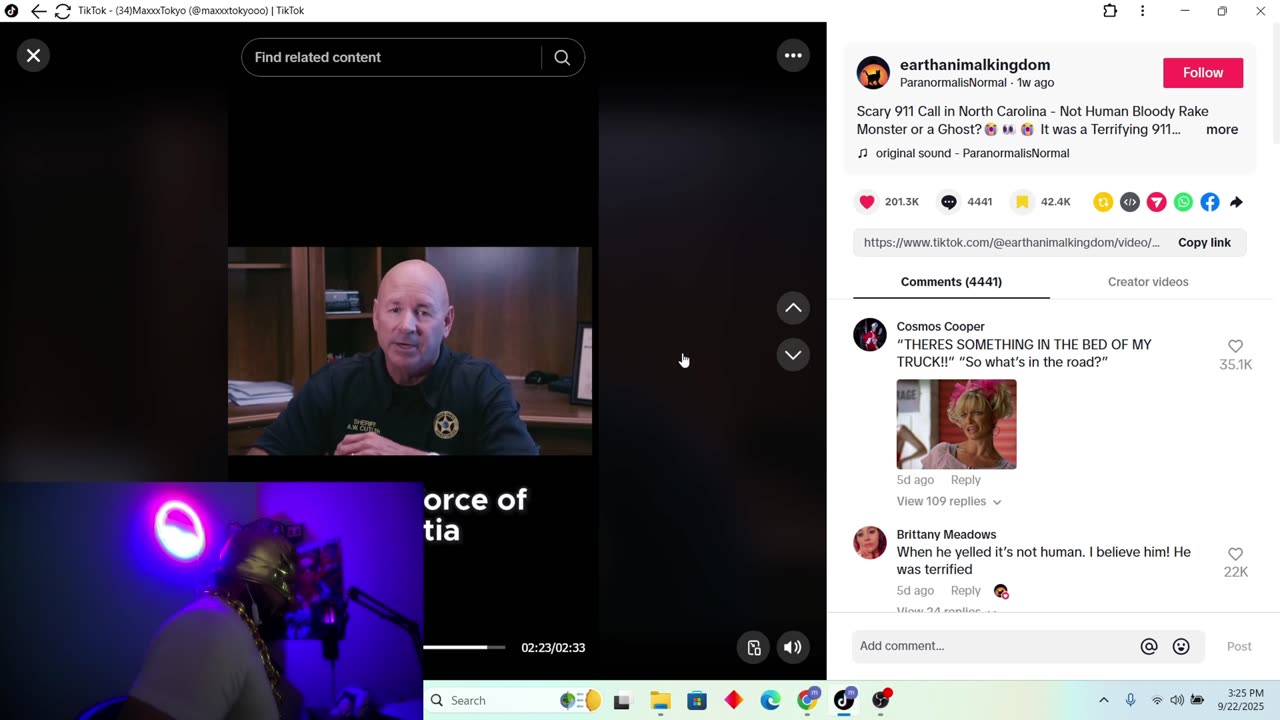Screen dimensions: 1280x720
Task: Show hidden system tray icons
Action: 1103,701
